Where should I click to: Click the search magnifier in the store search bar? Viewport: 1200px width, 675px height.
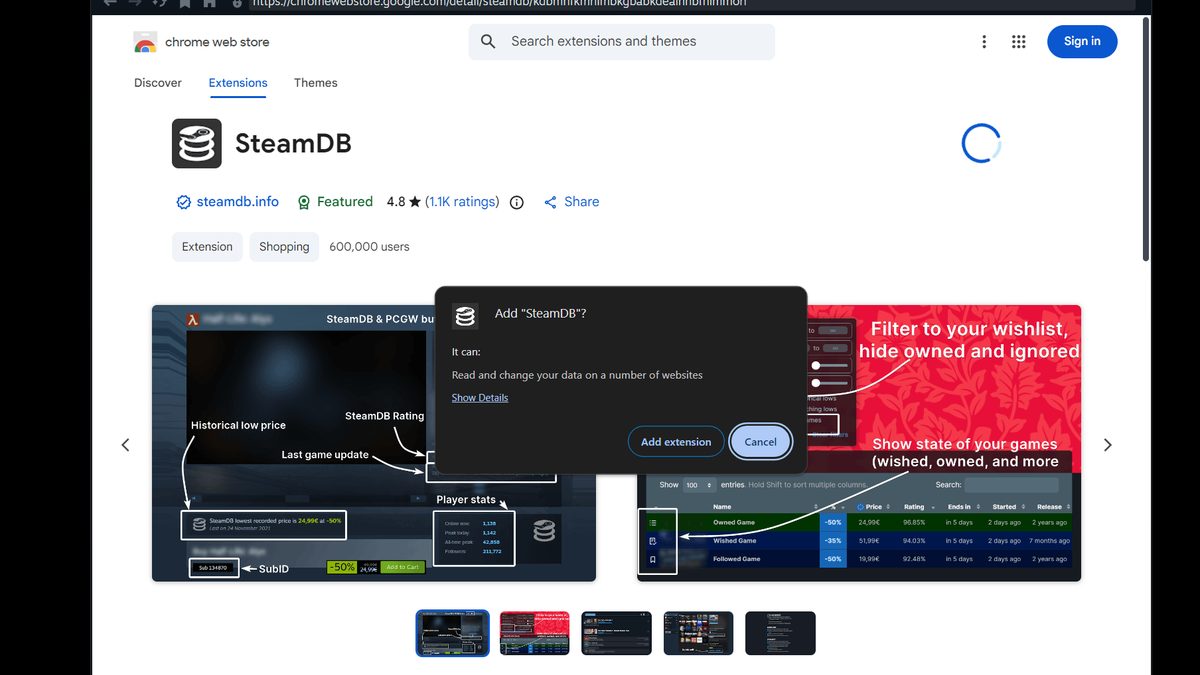487,41
